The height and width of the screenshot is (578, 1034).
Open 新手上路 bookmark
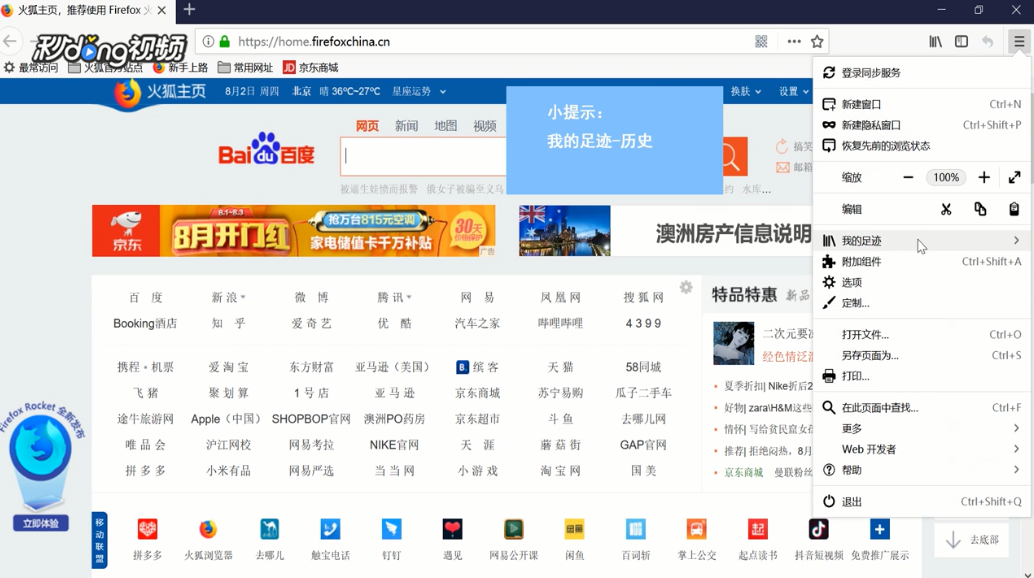tap(181, 67)
